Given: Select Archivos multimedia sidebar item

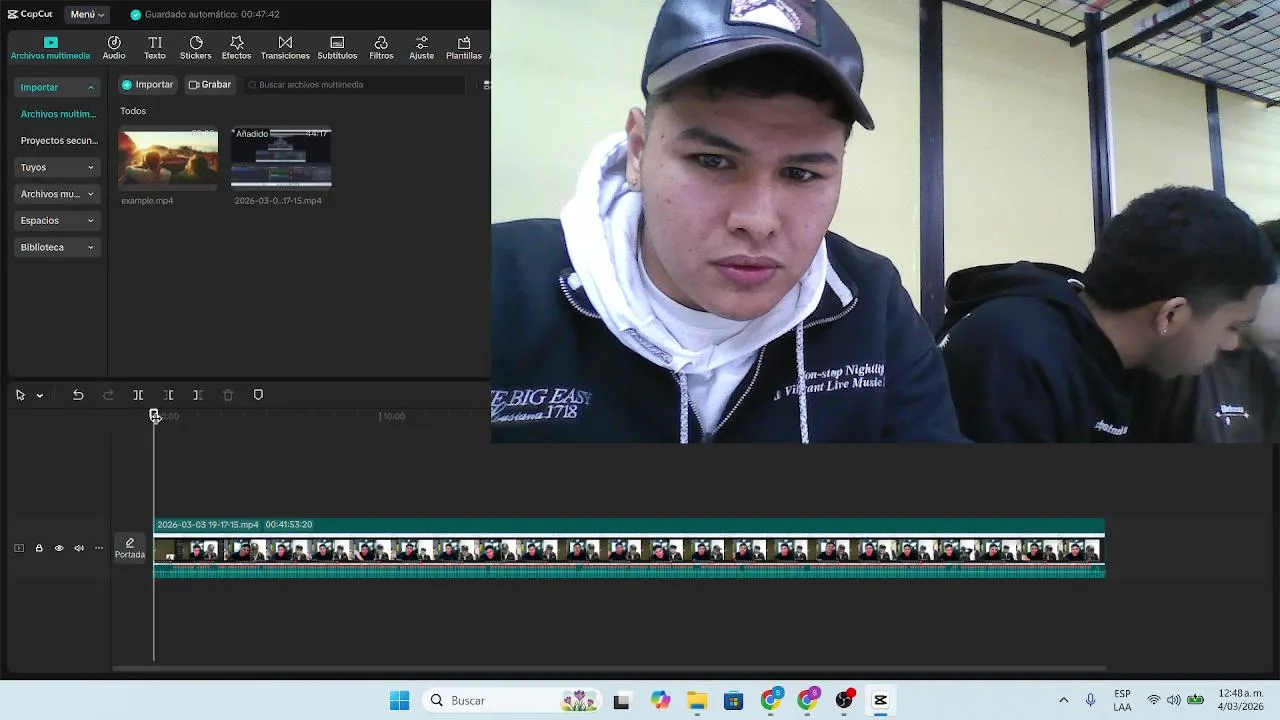Looking at the screenshot, I should pyautogui.click(x=57, y=114).
